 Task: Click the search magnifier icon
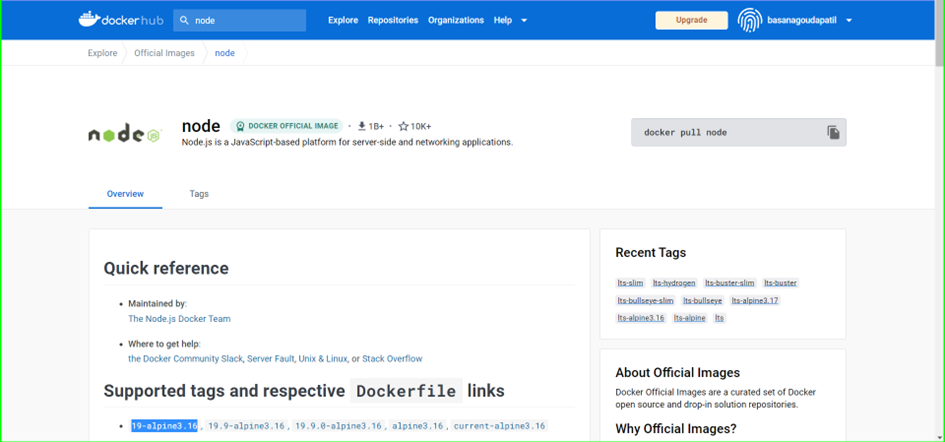coord(184,20)
